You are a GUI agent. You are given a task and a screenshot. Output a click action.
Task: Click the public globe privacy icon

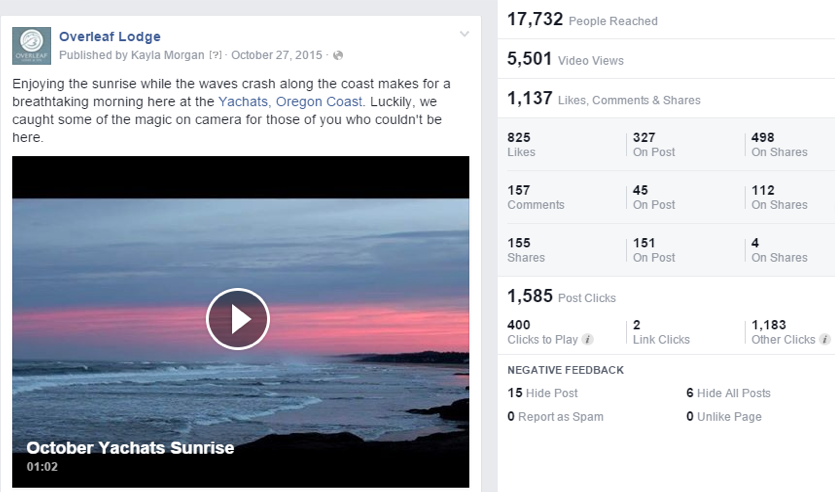pyautogui.click(x=338, y=55)
